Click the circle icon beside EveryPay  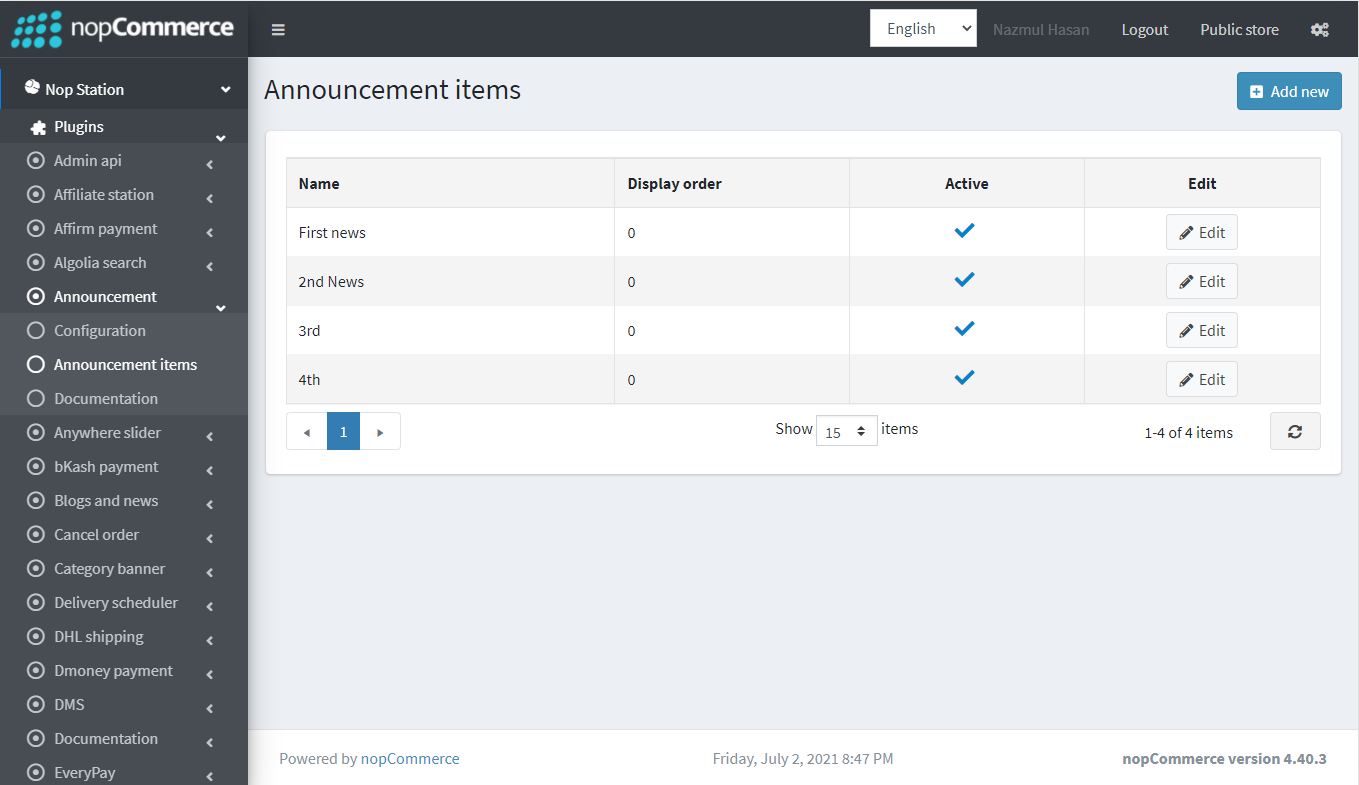(36, 772)
